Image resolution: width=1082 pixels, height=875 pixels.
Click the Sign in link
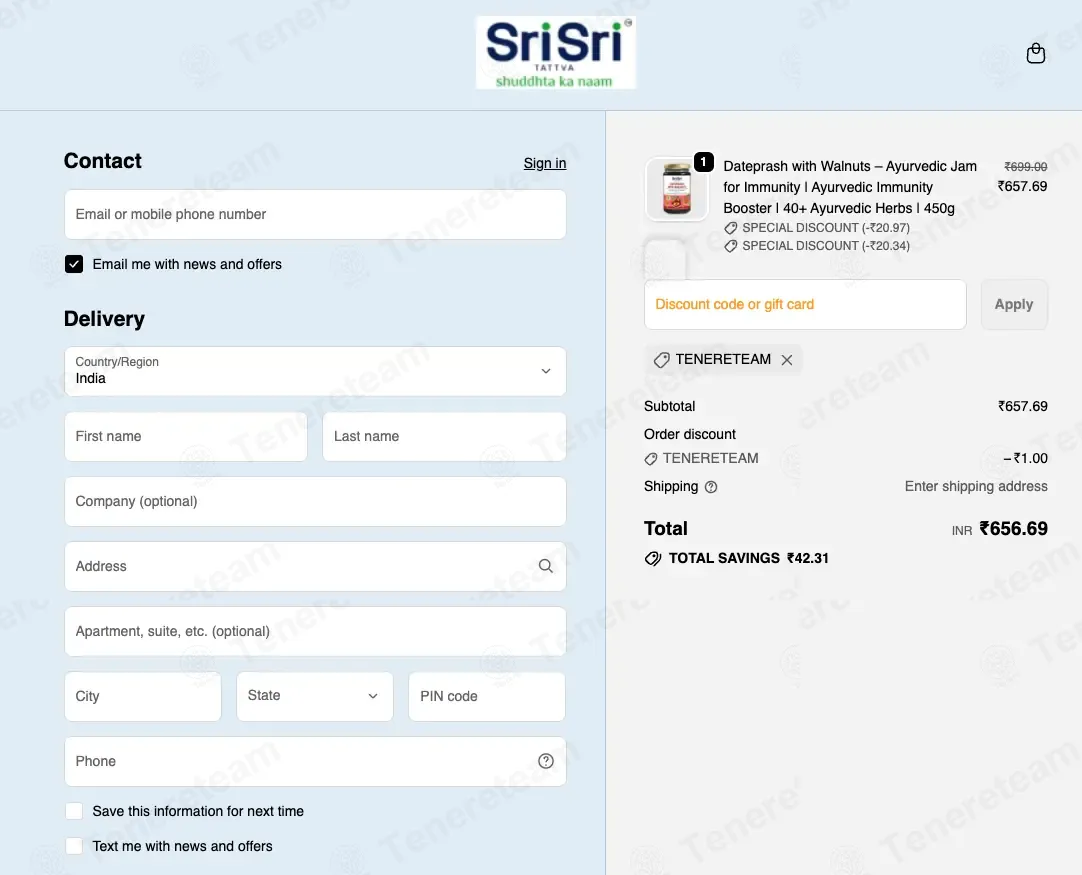click(544, 164)
